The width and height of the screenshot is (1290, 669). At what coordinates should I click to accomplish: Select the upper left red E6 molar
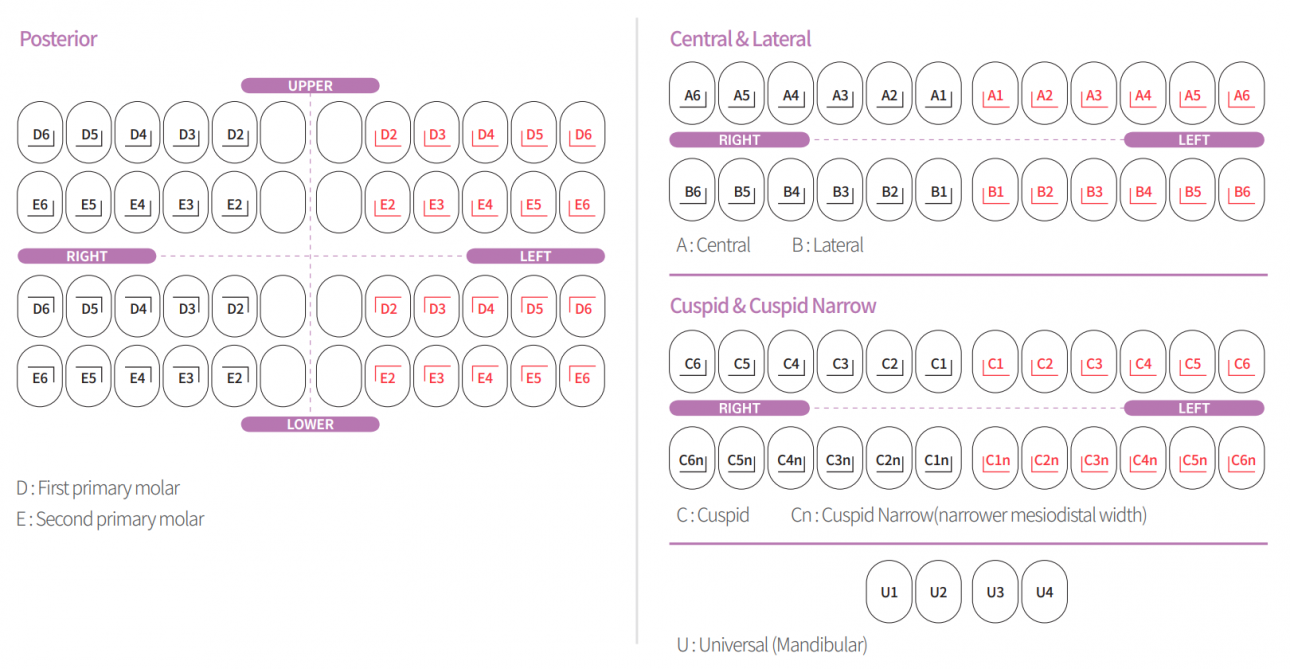(582, 204)
